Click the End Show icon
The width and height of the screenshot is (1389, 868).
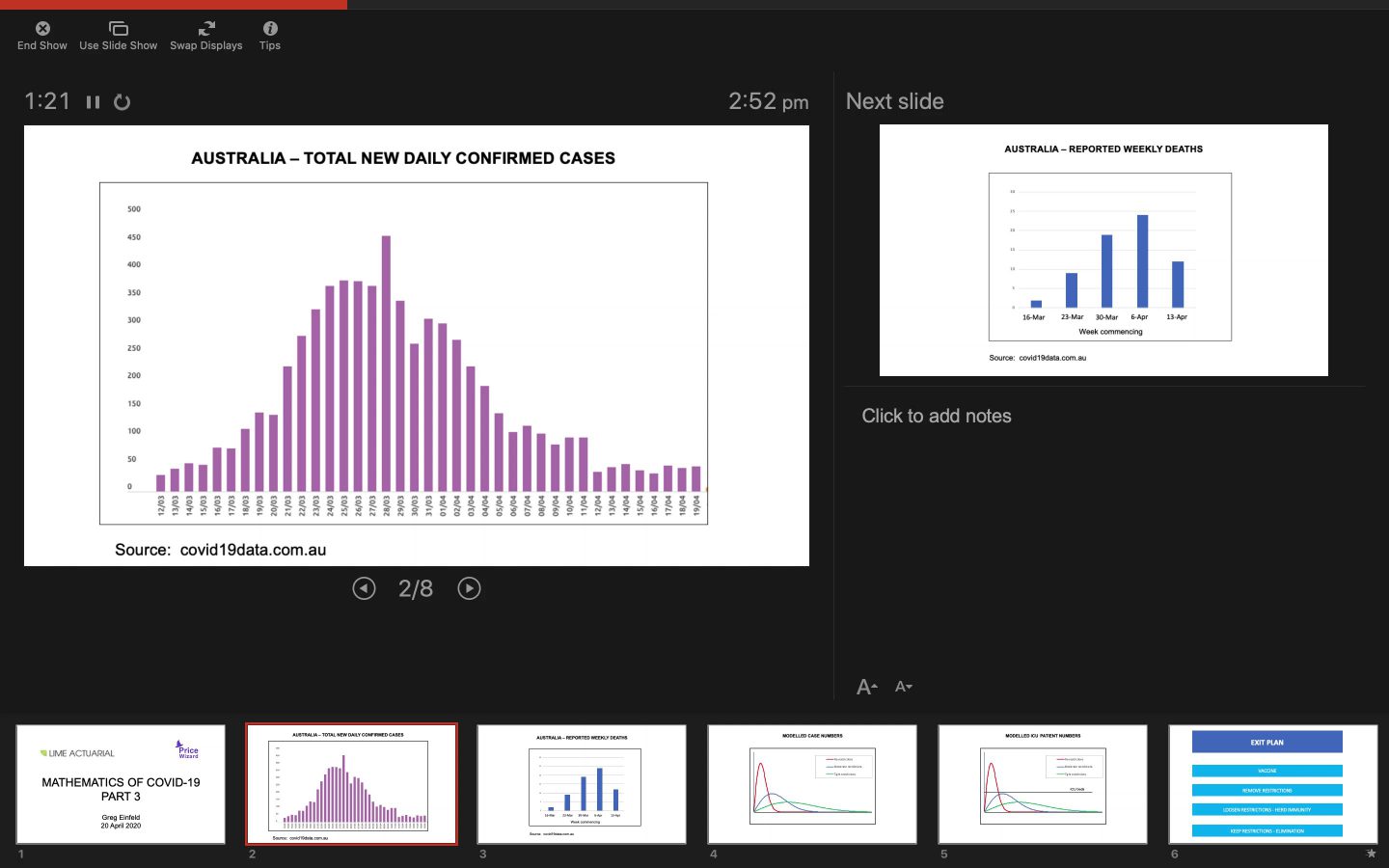click(x=42, y=29)
